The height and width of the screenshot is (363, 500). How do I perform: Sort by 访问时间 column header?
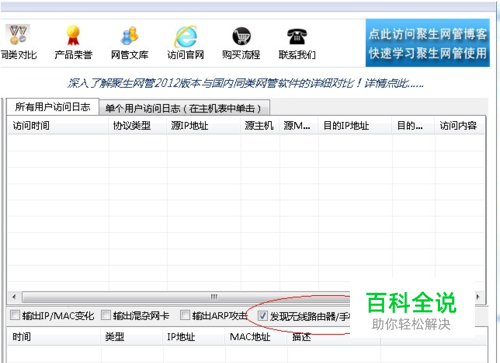58,126
